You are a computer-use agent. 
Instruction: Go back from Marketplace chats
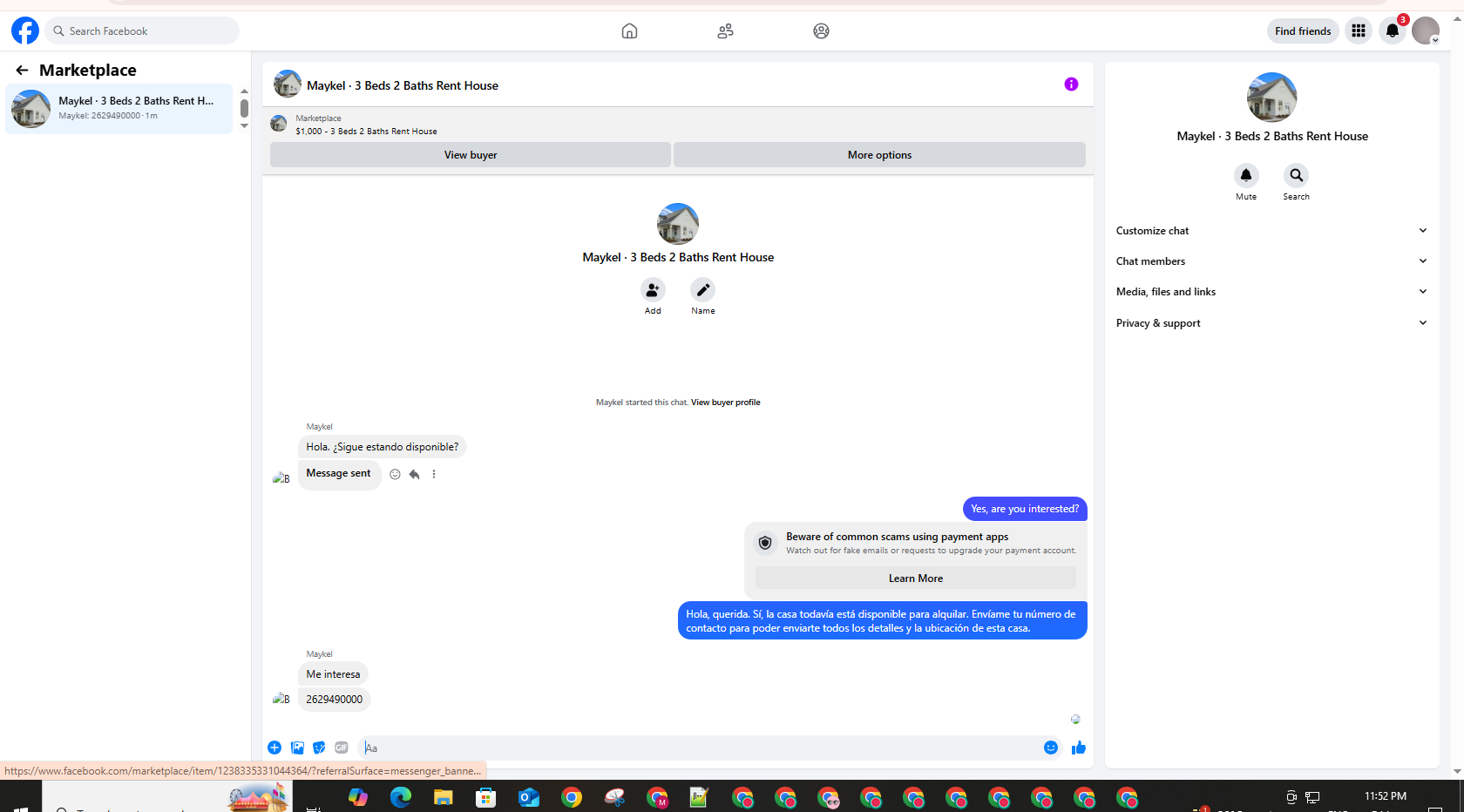coord(22,70)
